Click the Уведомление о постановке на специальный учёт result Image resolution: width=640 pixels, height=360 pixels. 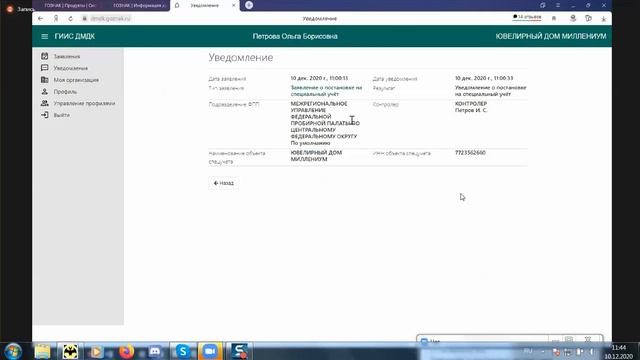490,91
